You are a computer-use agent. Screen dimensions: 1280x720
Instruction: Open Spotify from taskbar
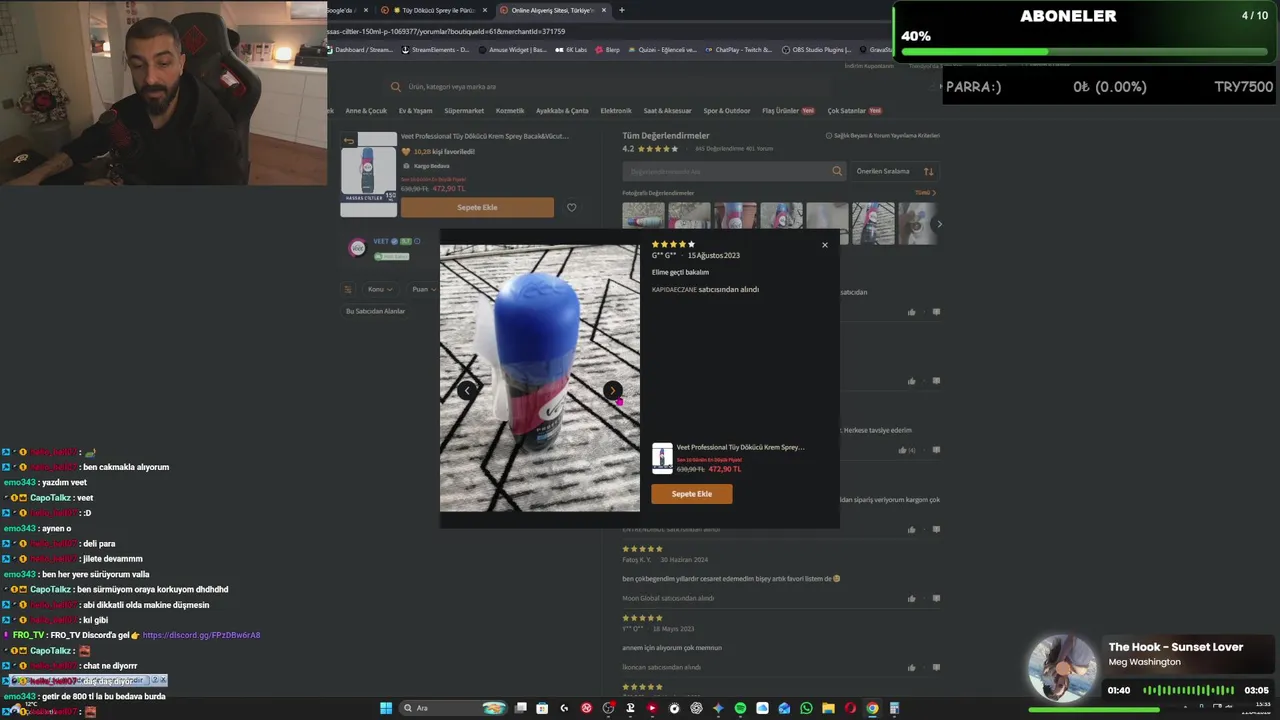[740, 708]
